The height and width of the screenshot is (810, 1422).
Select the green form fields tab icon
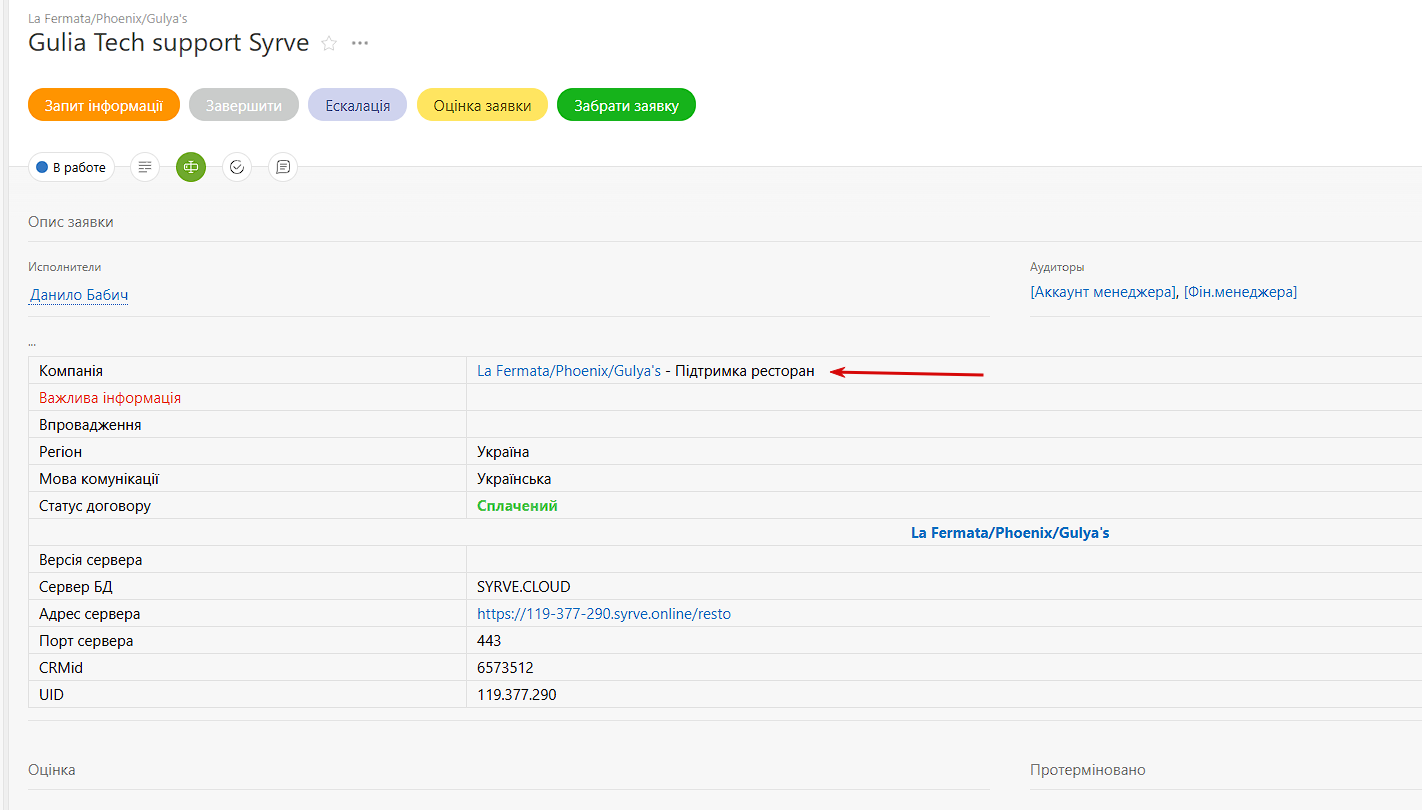(191, 167)
